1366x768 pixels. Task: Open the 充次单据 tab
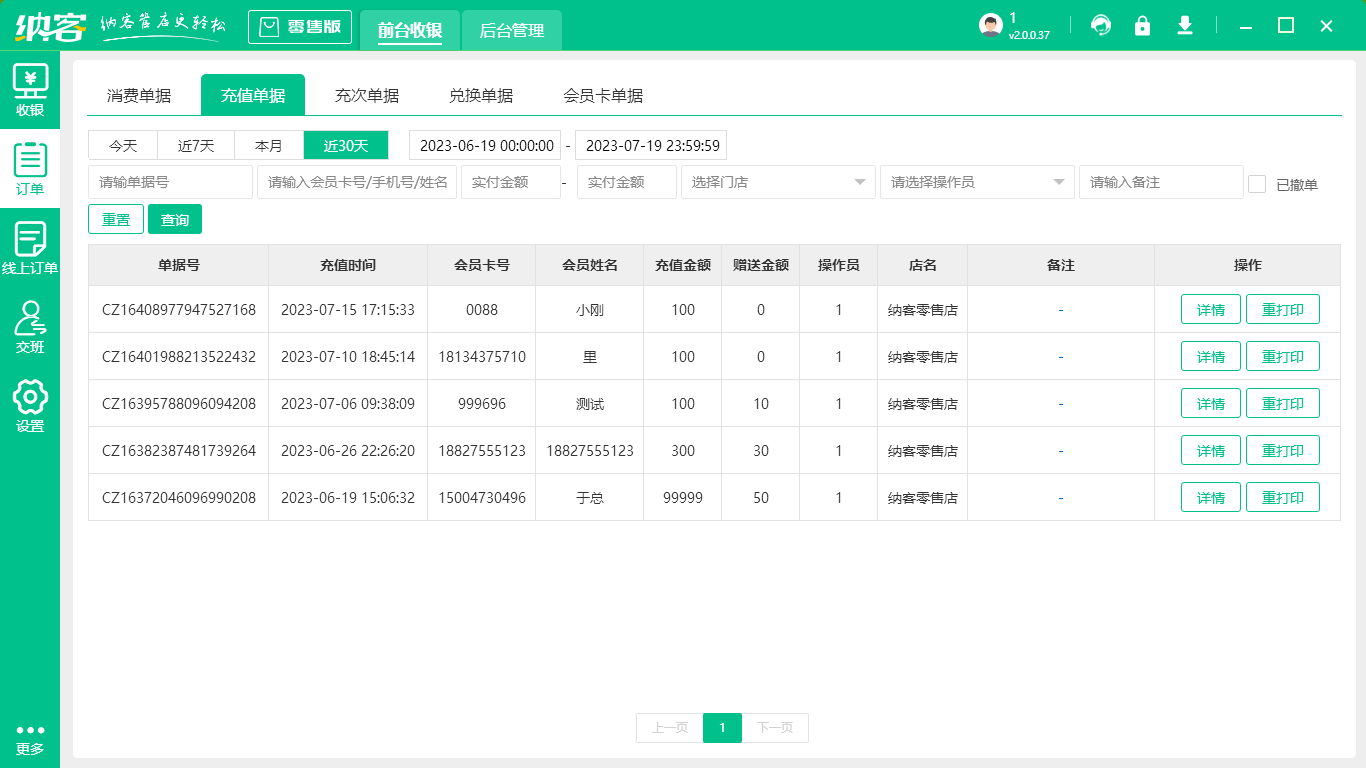(367, 96)
